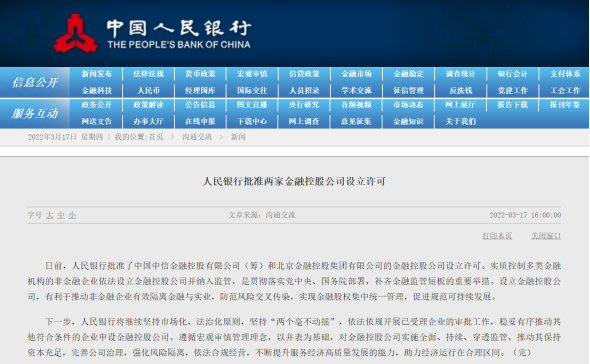
Task: Open 政务公开 under 服务互动
Action: pyautogui.click(x=97, y=105)
